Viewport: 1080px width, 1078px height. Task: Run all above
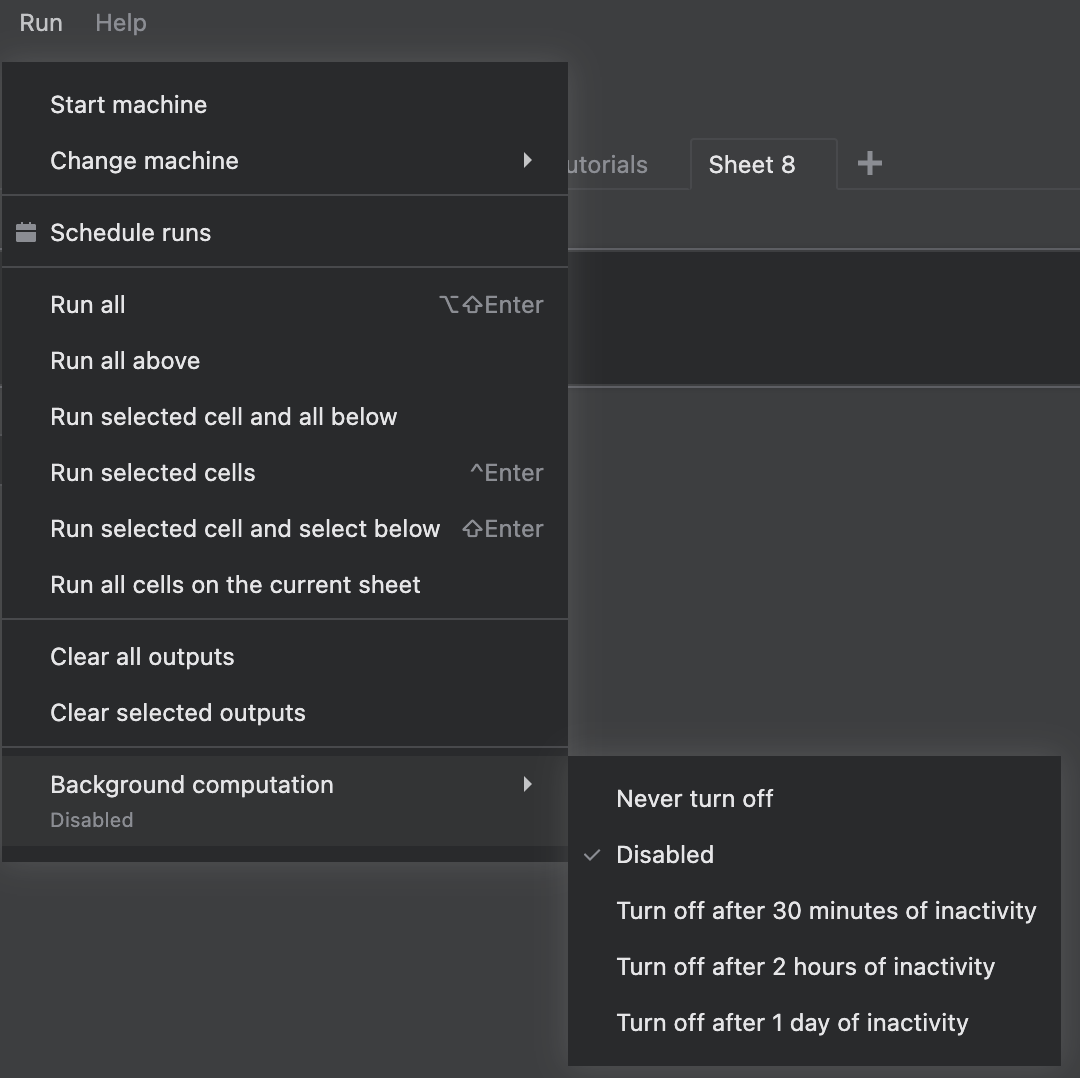pyautogui.click(x=124, y=360)
